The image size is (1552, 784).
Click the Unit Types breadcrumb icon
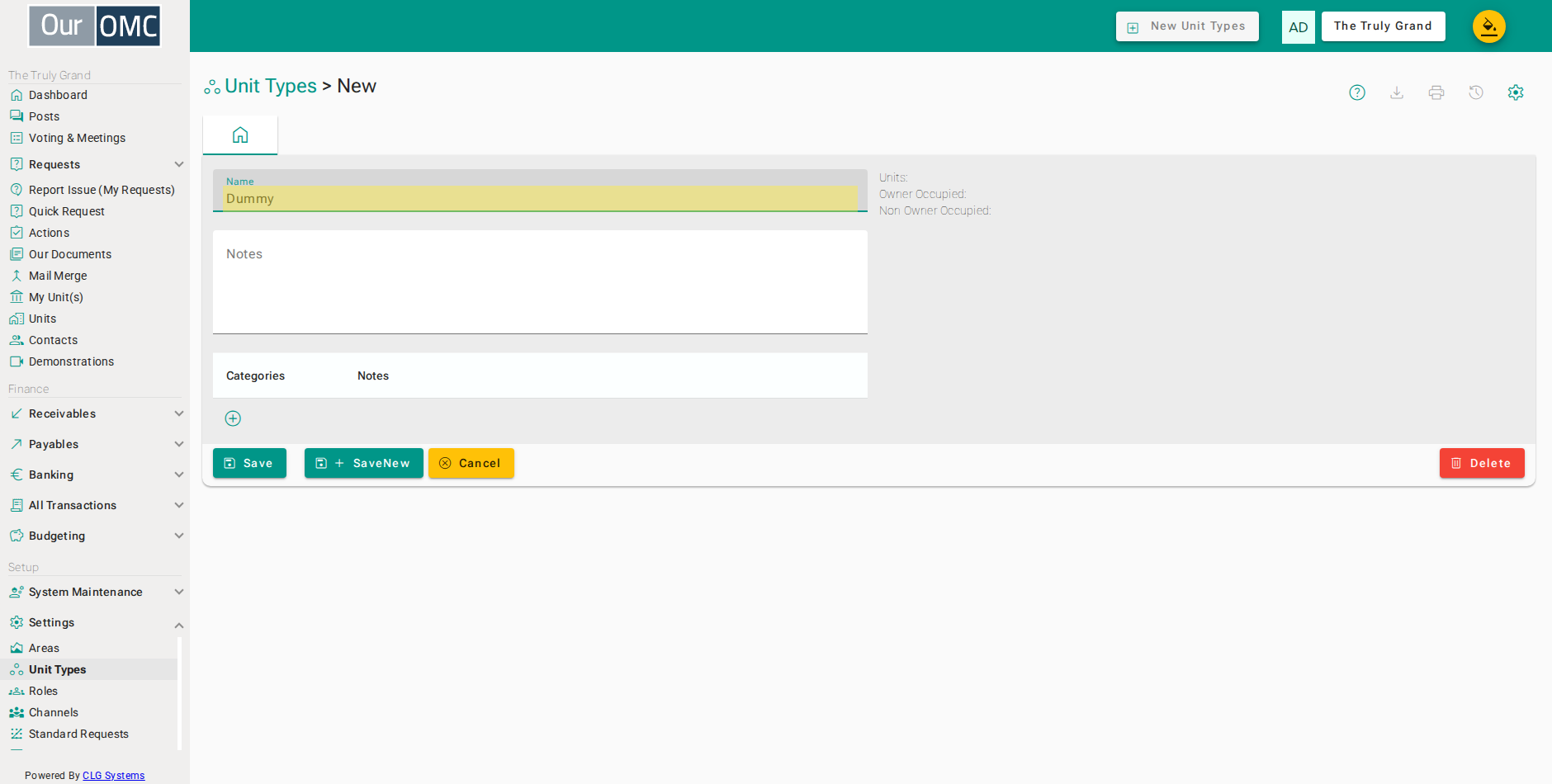pyautogui.click(x=212, y=87)
